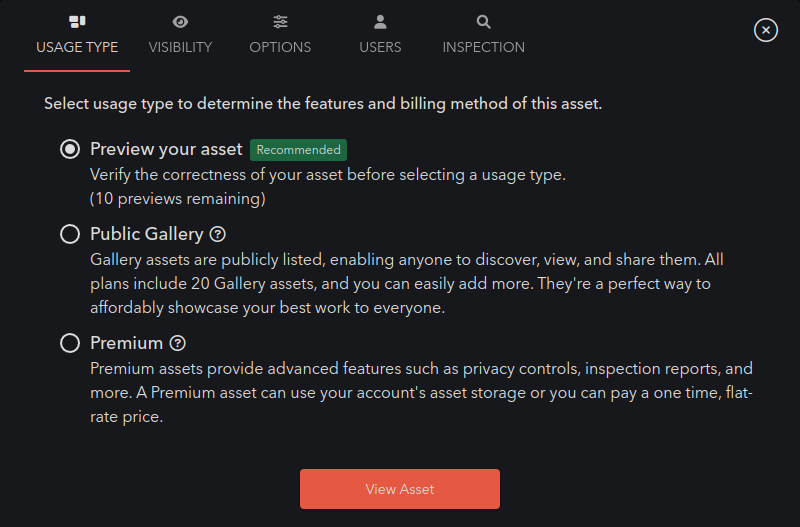This screenshot has width=800, height=527.
Task: Close the dialog with the X icon
Action: click(765, 30)
